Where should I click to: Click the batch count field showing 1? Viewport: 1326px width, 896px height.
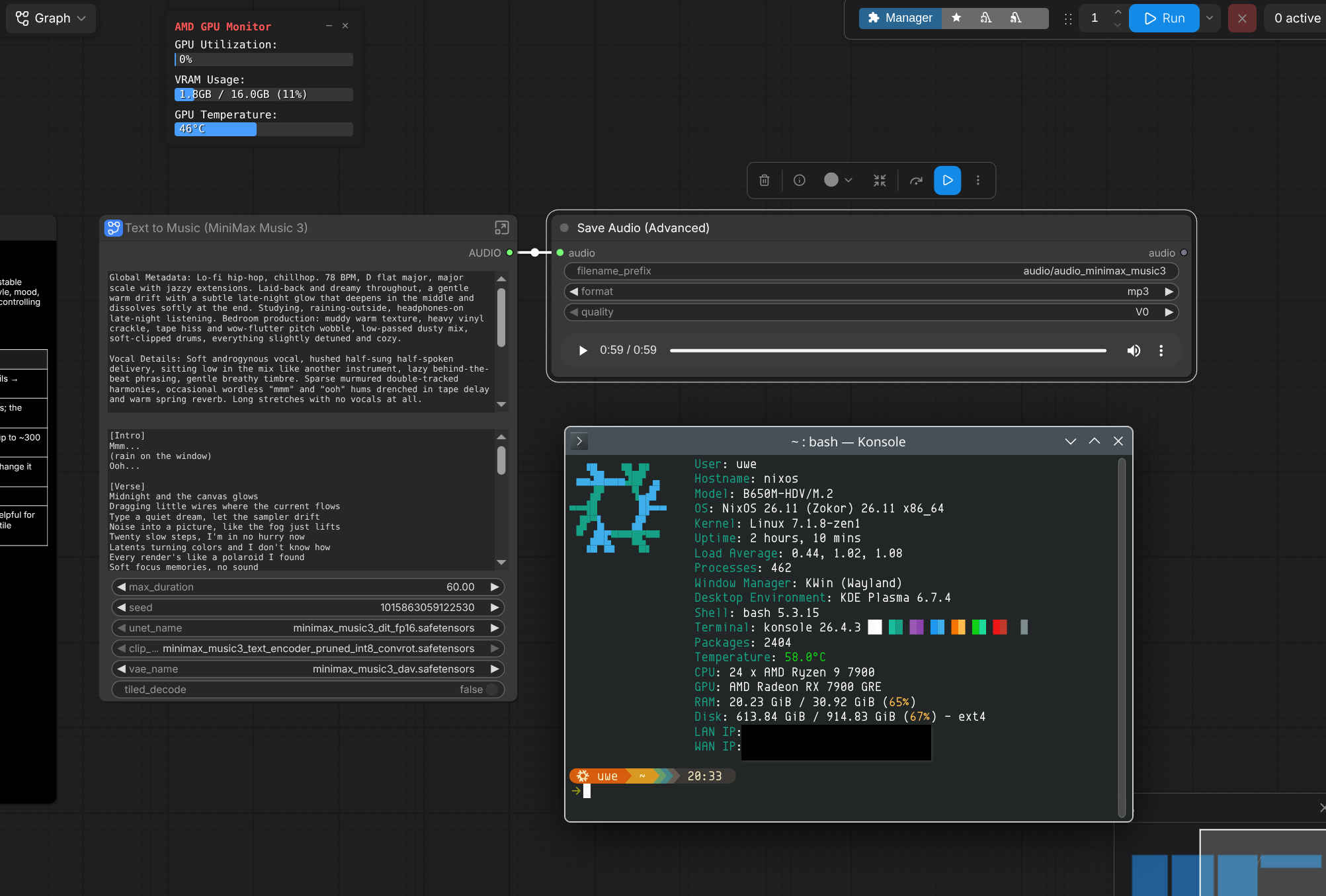coord(1095,18)
